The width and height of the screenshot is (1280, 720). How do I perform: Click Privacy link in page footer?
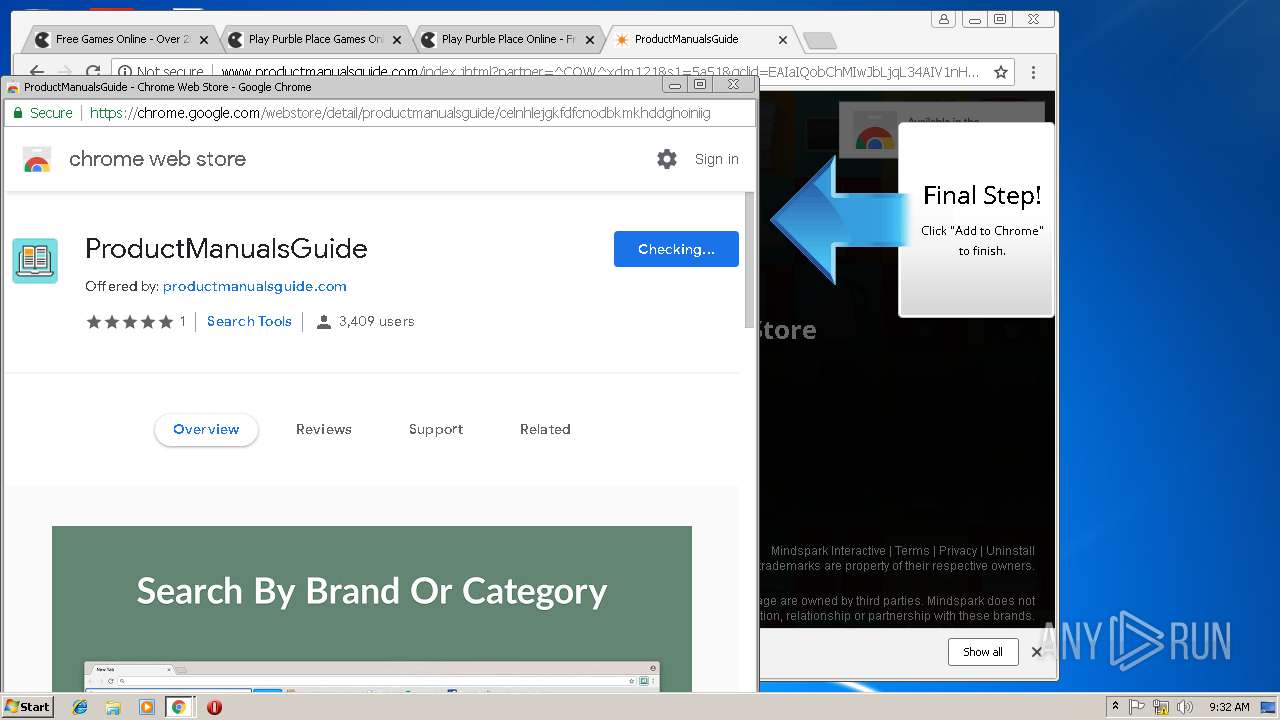958,551
